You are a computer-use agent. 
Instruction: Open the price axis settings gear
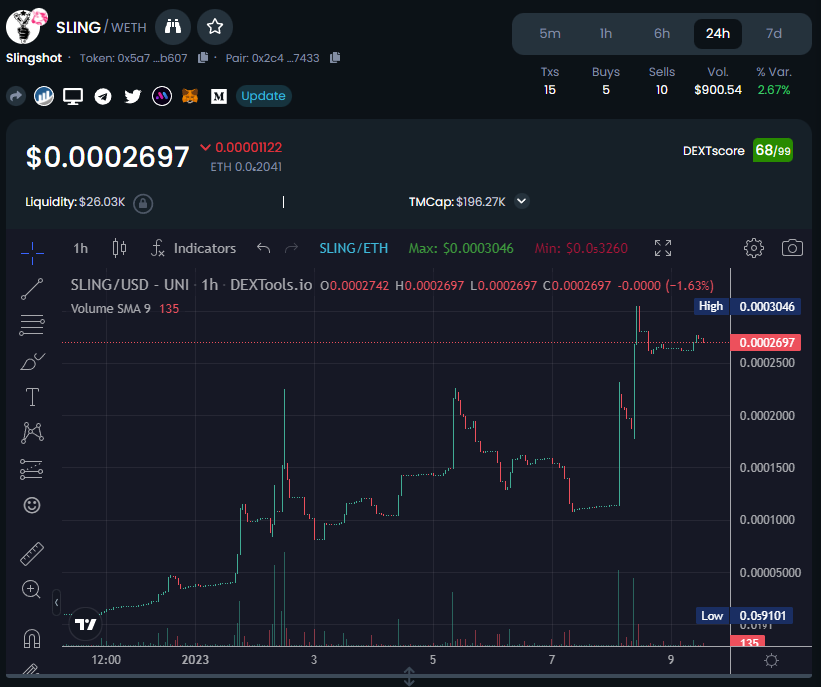(771, 660)
